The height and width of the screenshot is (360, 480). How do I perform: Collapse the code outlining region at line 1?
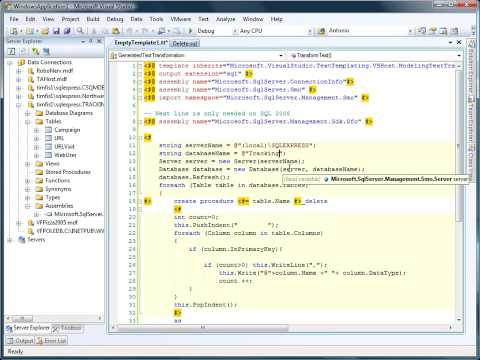[x=140, y=66]
